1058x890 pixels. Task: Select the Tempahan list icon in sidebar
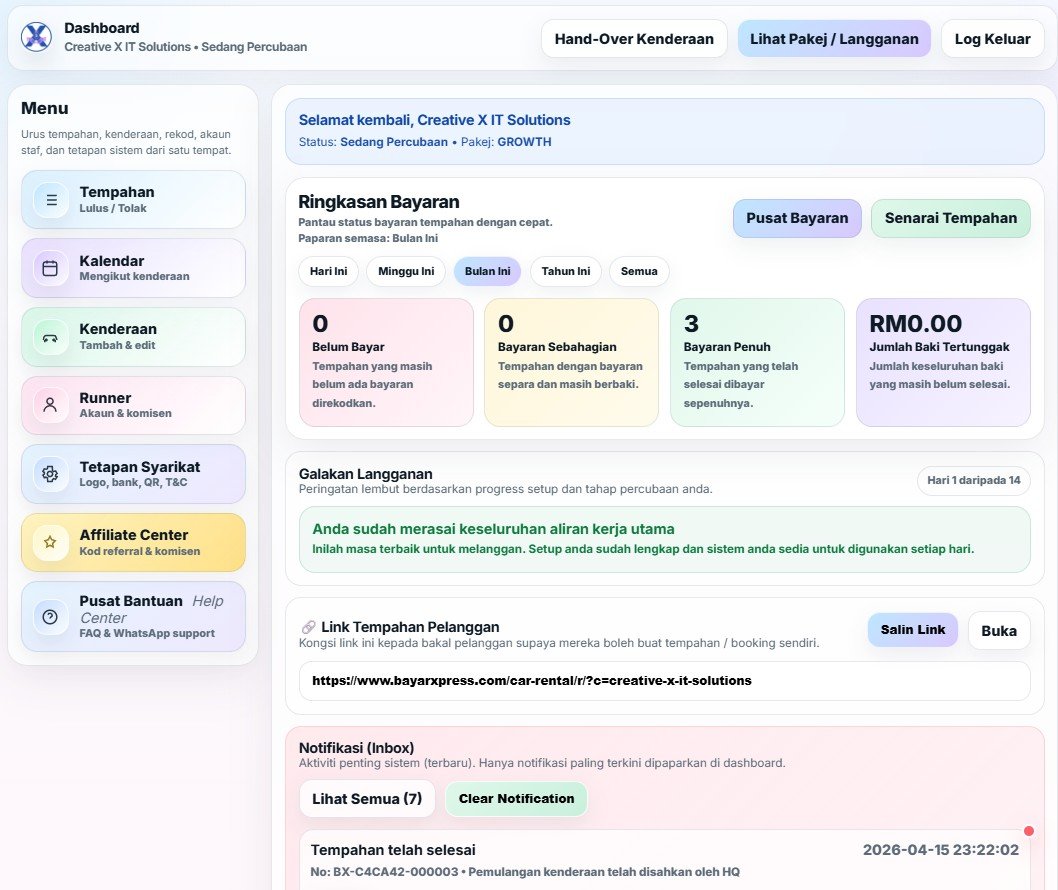[x=49, y=199]
